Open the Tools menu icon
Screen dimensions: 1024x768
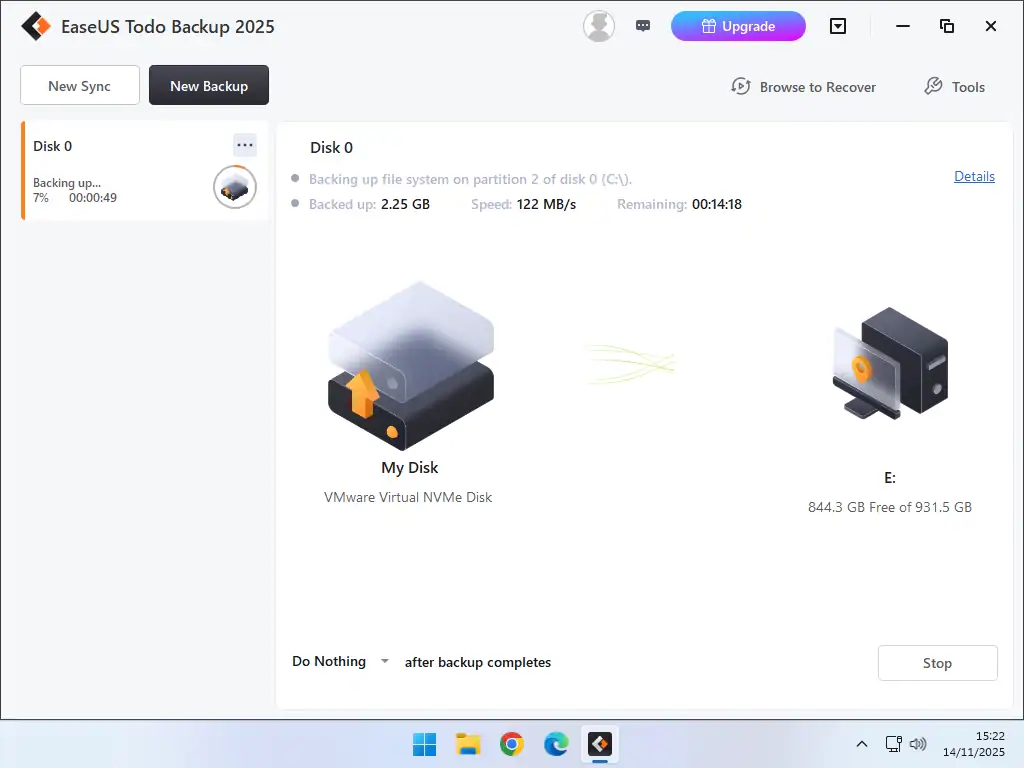click(x=933, y=86)
